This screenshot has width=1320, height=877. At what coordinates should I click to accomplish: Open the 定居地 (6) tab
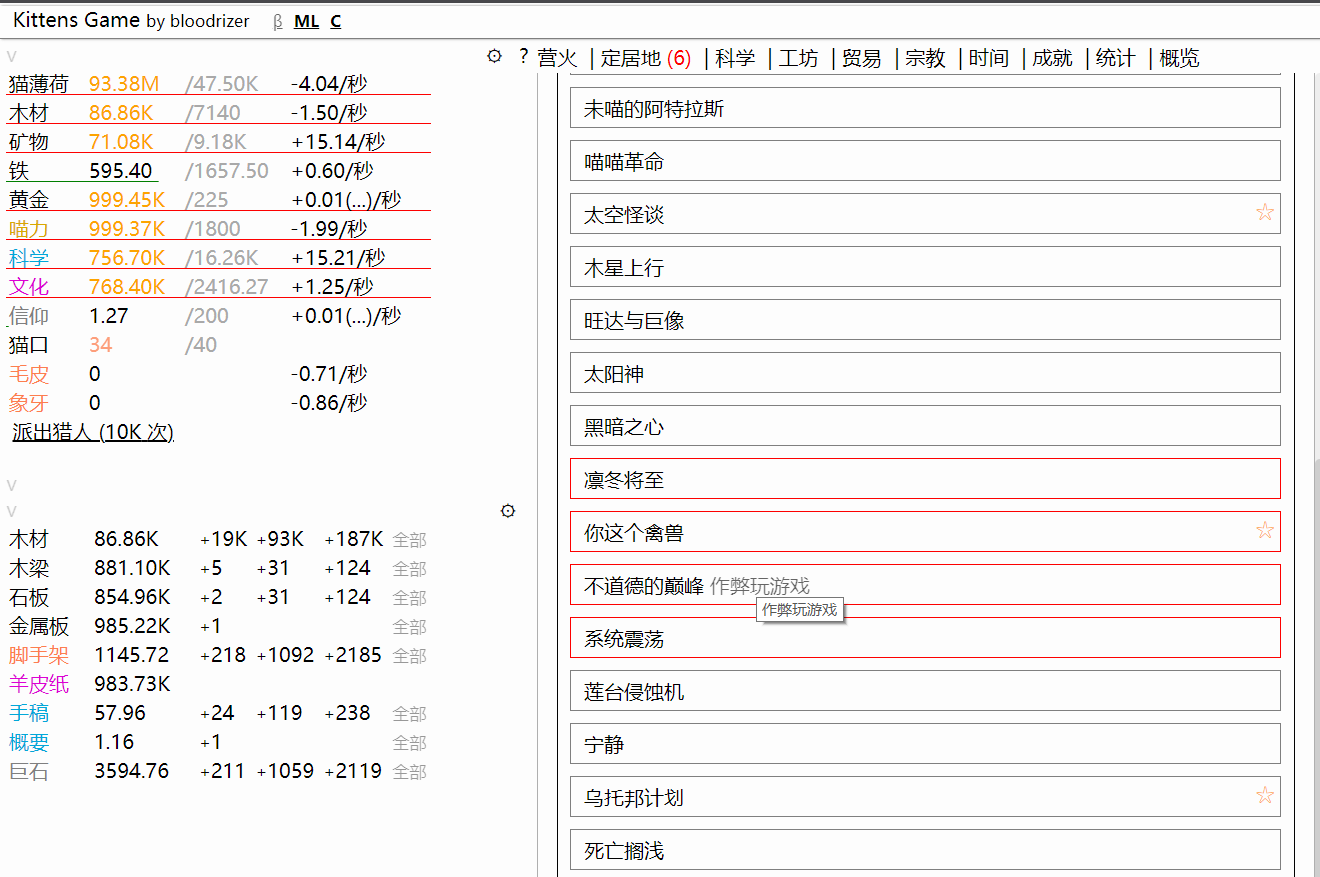tap(646, 59)
